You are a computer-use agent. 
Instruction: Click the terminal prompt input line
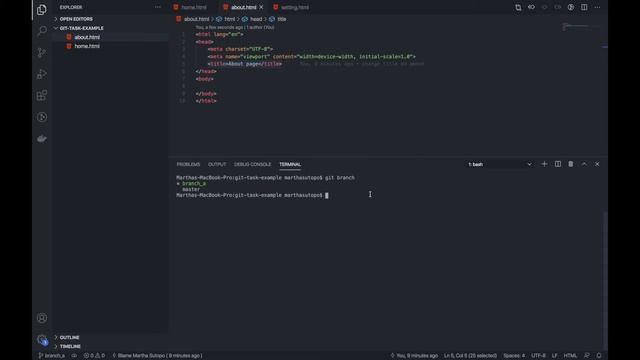251,195
